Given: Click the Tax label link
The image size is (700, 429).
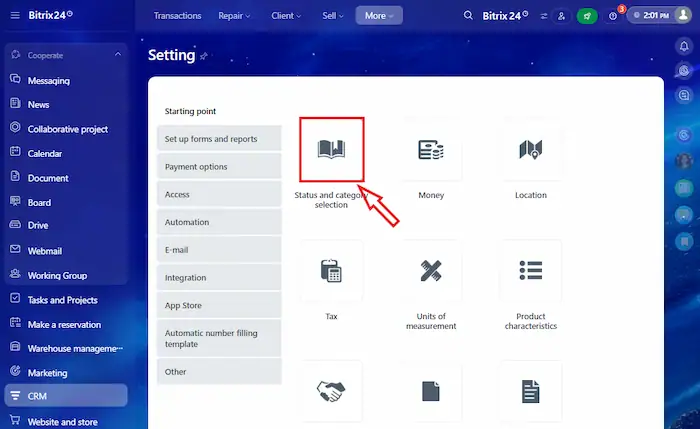Looking at the screenshot, I should 331,316.
